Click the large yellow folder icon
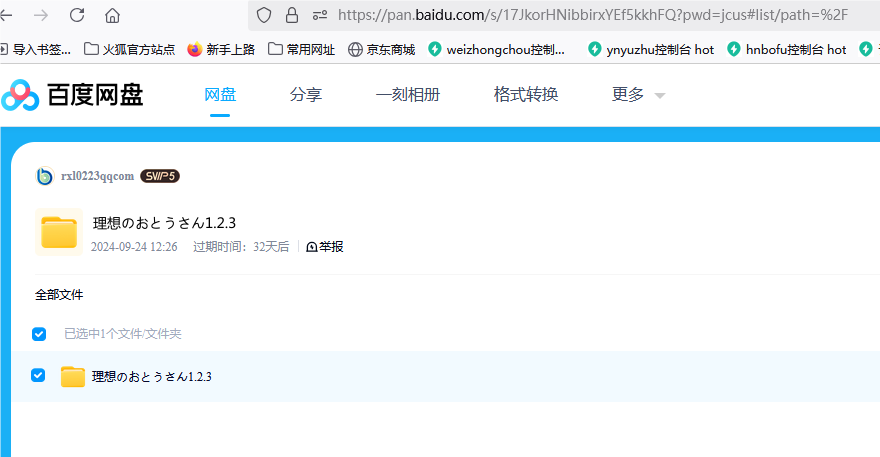 (x=59, y=232)
